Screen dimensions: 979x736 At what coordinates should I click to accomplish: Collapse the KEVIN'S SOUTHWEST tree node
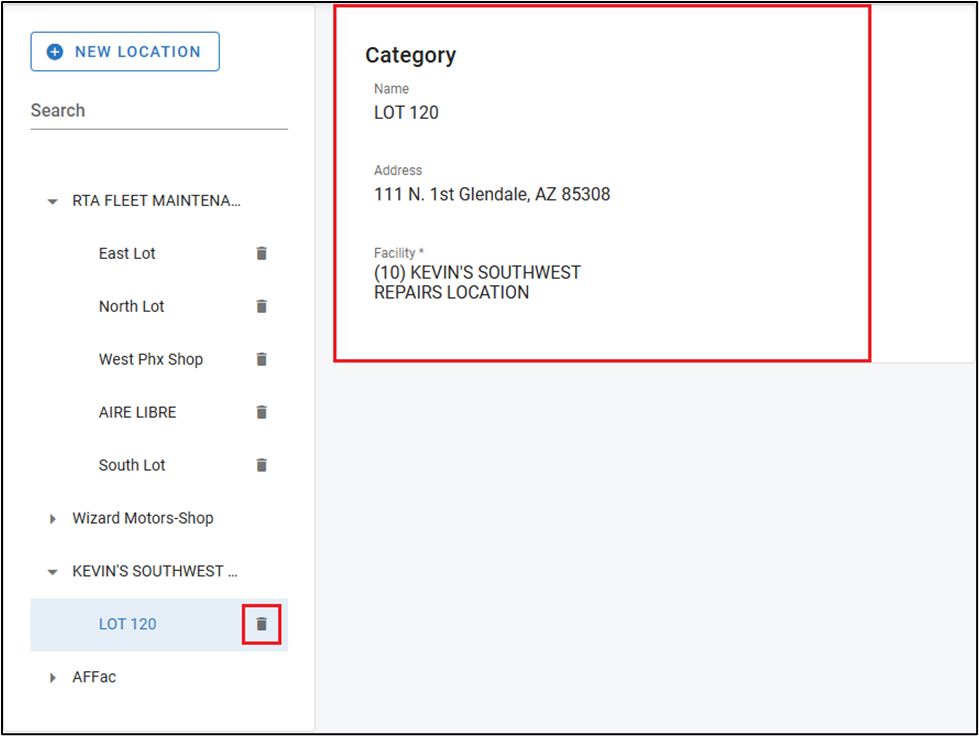[53, 572]
